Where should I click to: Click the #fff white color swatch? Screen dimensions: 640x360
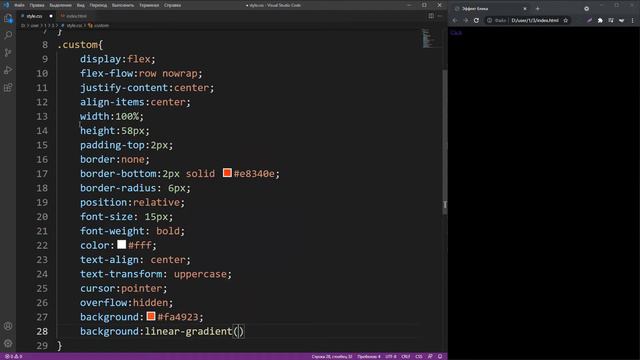(x=122, y=244)
